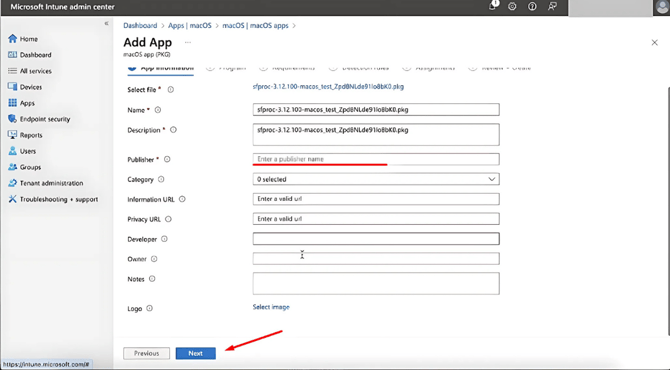Select the Review + create tab
This screenshot has height=370, width=670.
point(500,68)
